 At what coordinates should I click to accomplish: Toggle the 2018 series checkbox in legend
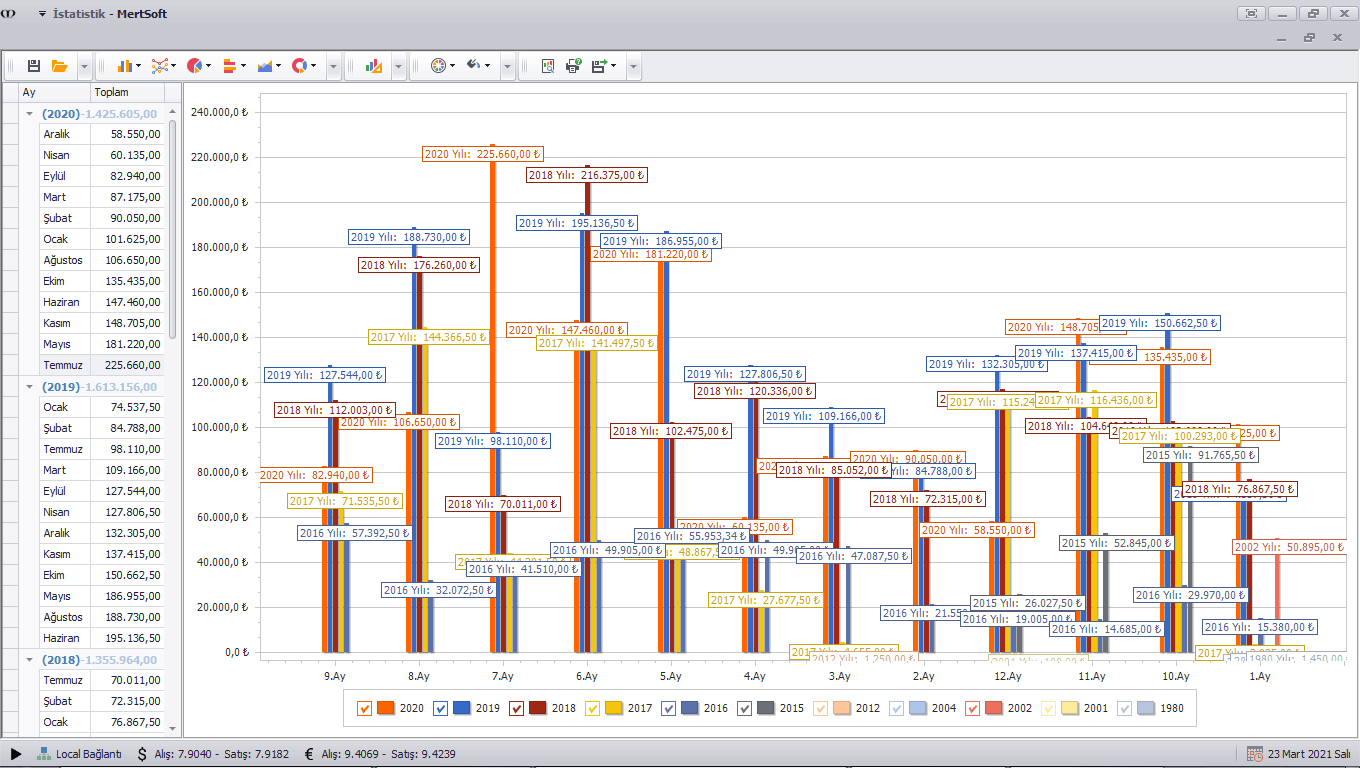(x=518, y=708)
